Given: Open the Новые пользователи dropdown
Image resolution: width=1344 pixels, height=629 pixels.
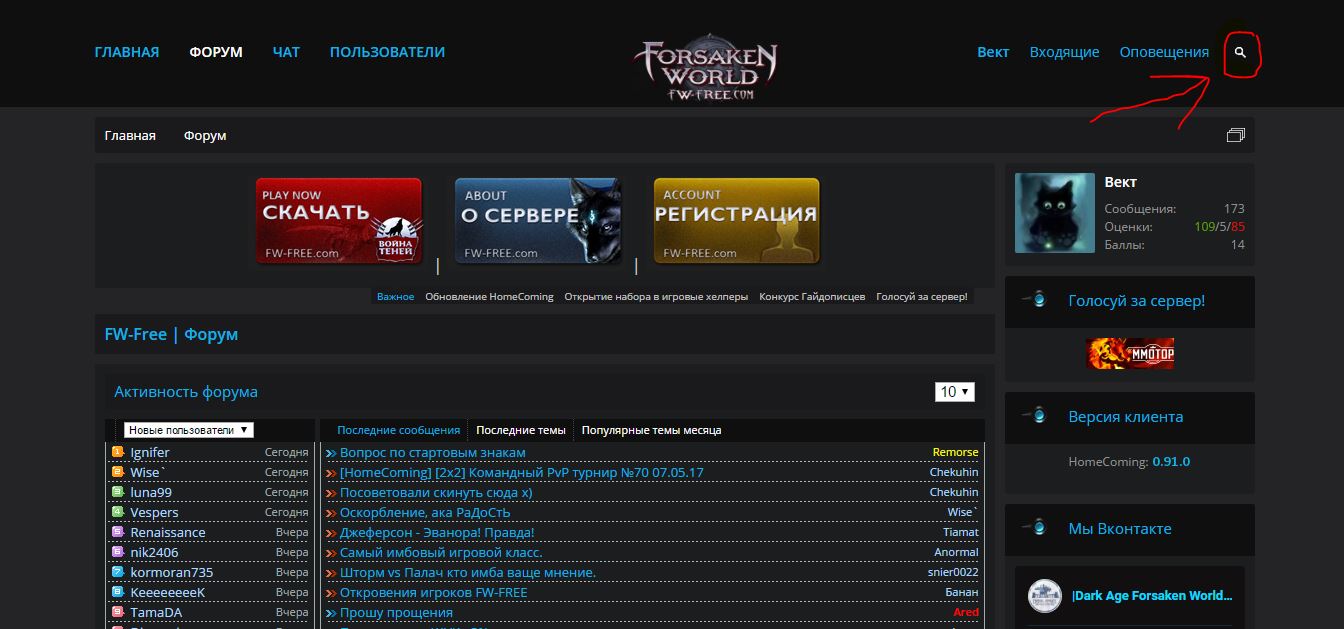Looking at the screenshot, I should 188,430.
